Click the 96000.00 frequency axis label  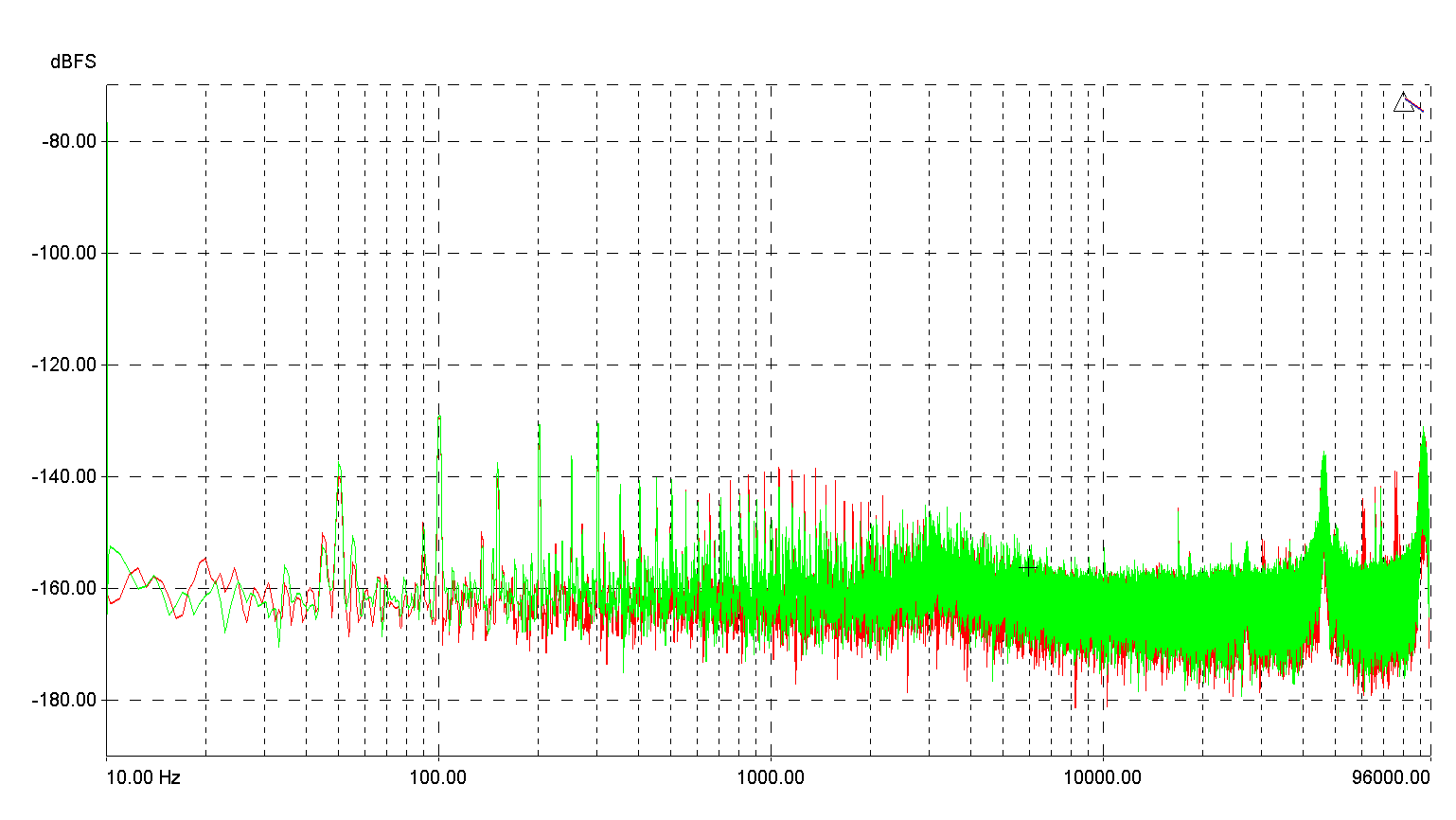point(1391,777)
